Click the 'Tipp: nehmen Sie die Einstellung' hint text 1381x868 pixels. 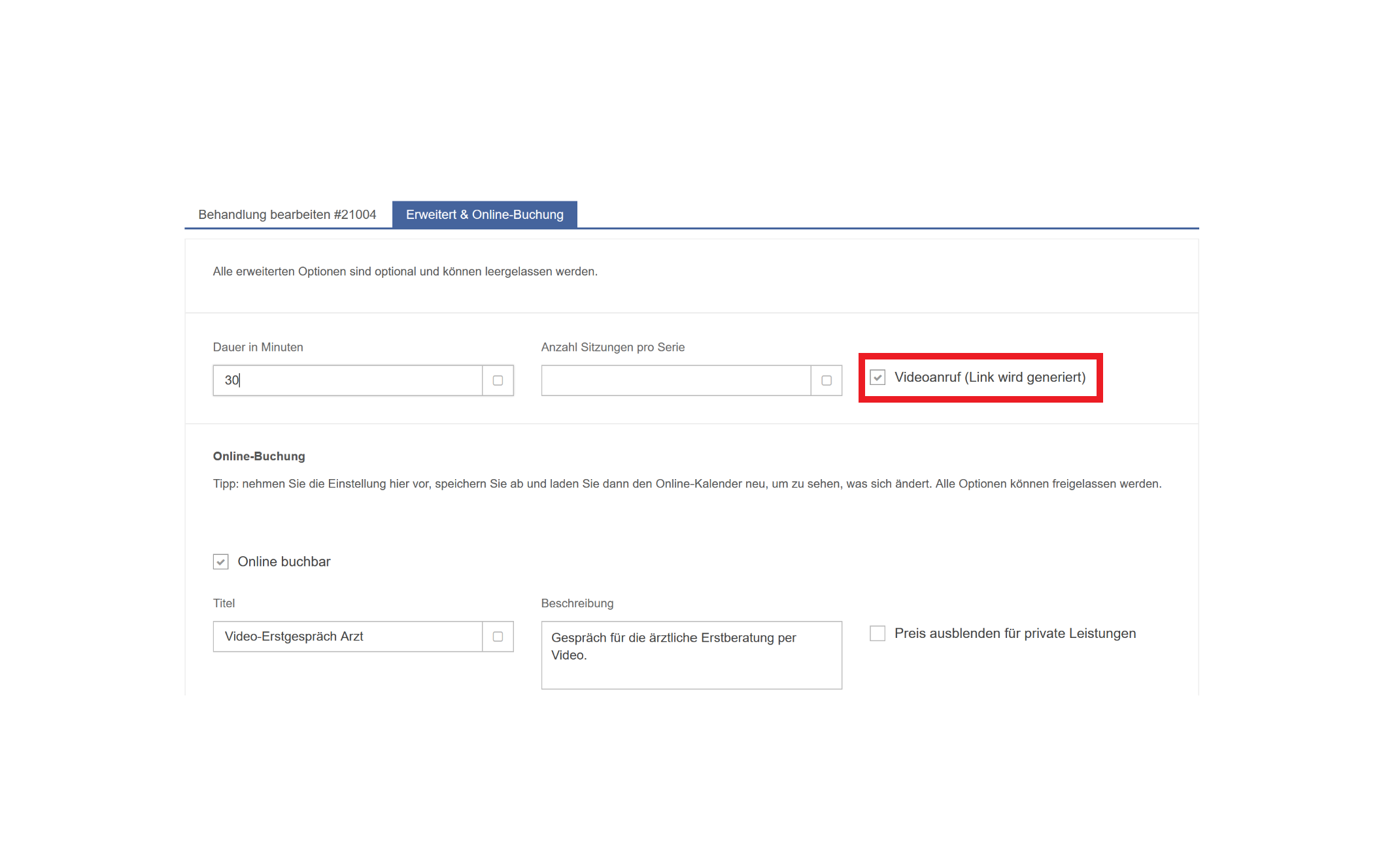[x=687, y=484]
